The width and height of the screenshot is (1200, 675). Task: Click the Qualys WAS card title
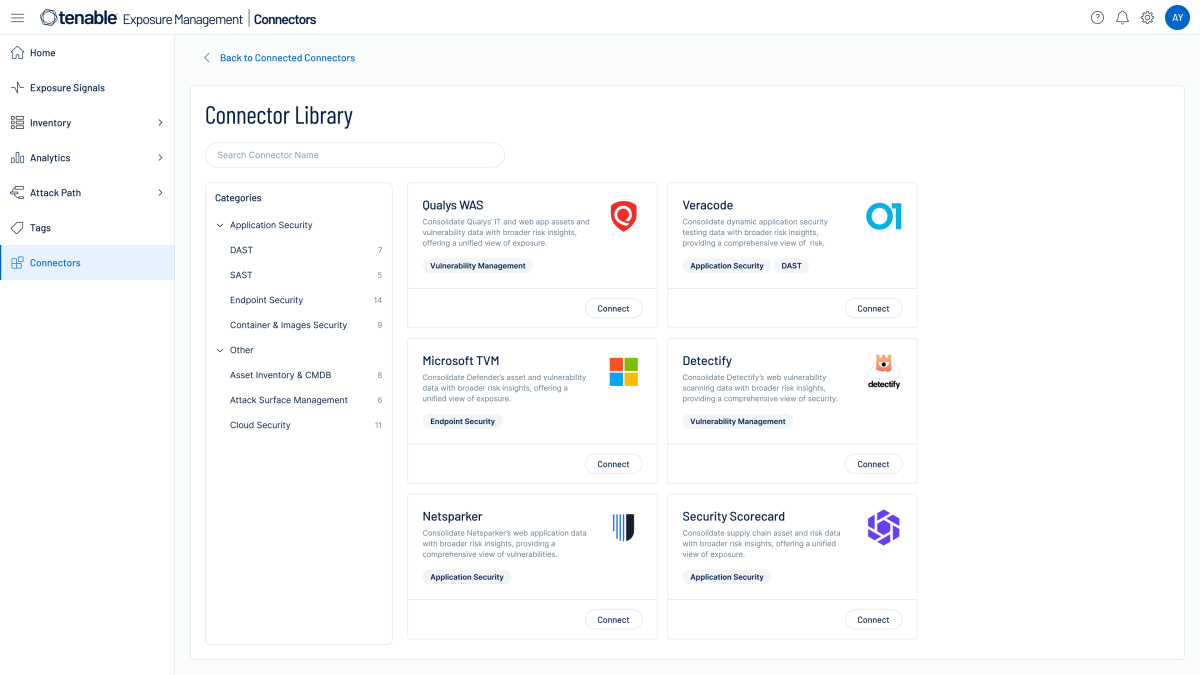pyautogui.click(x=453, y=205)
